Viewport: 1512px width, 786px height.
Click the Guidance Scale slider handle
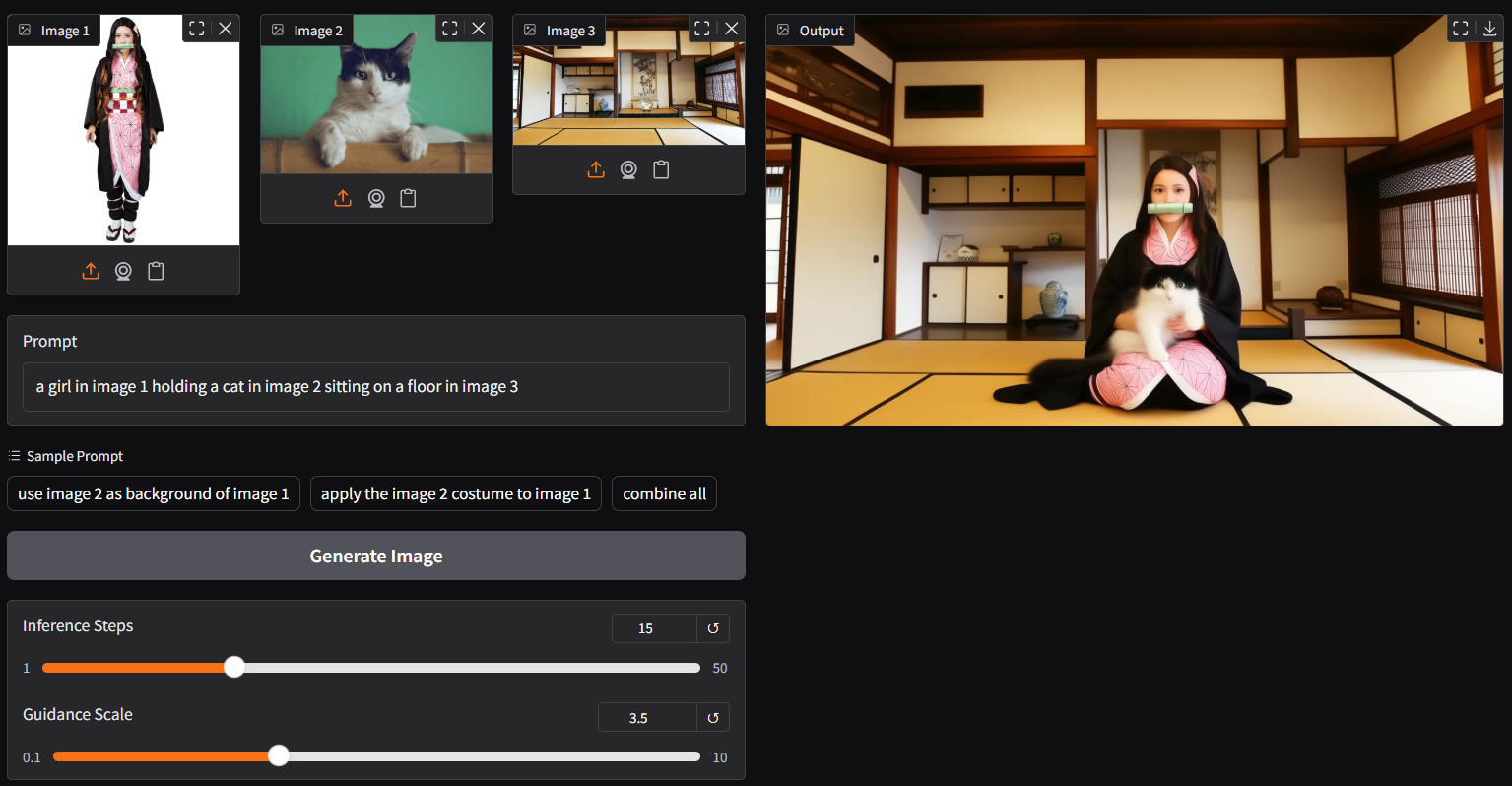tap(279, 755)
